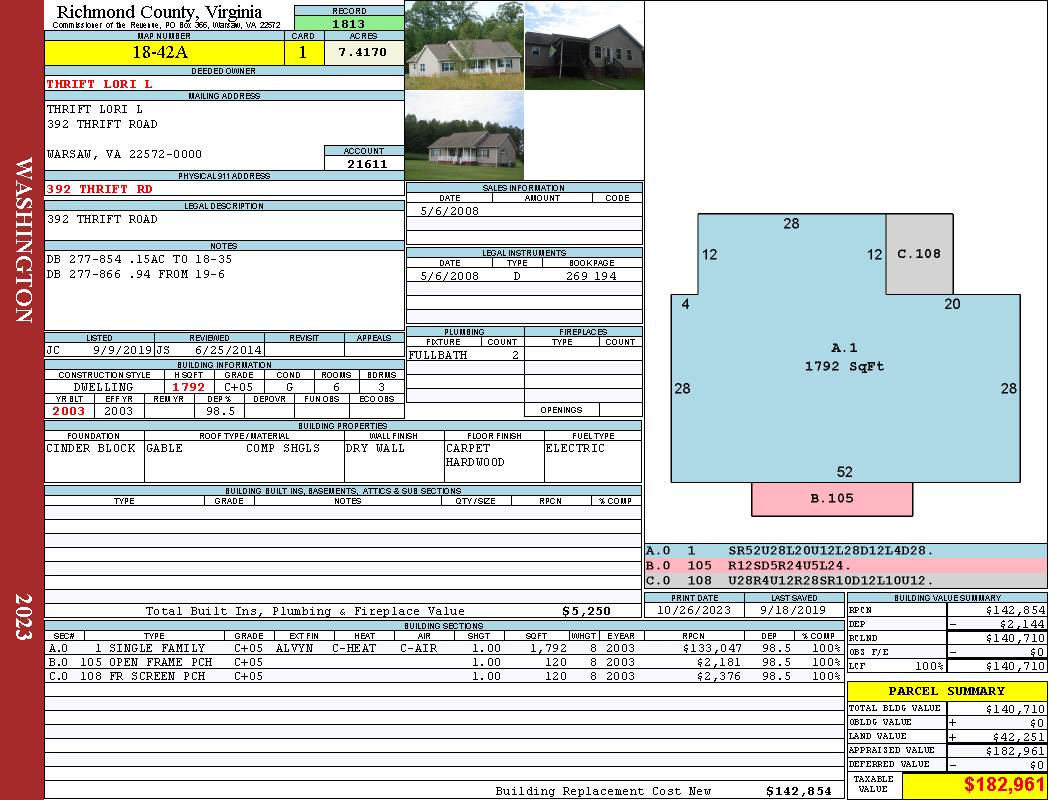Select last saved date 9/18/2019
Screen dimensions: 1050x800
point(793,611)
